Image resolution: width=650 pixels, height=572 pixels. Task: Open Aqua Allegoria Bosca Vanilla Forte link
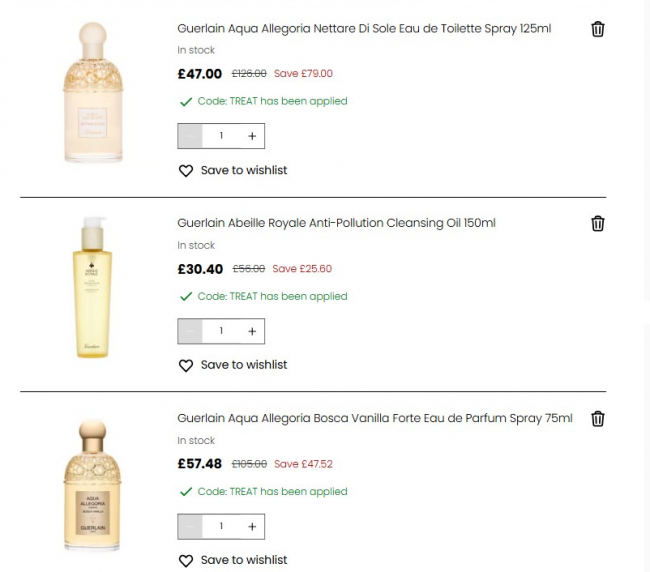click(x=375, y=418)
